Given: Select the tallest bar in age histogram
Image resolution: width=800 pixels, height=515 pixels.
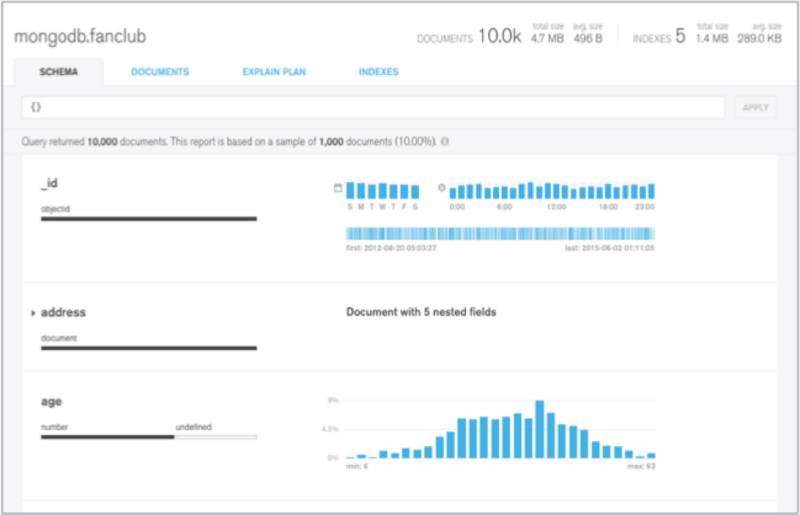Looking at the screenshot, I should click(539, 429).
